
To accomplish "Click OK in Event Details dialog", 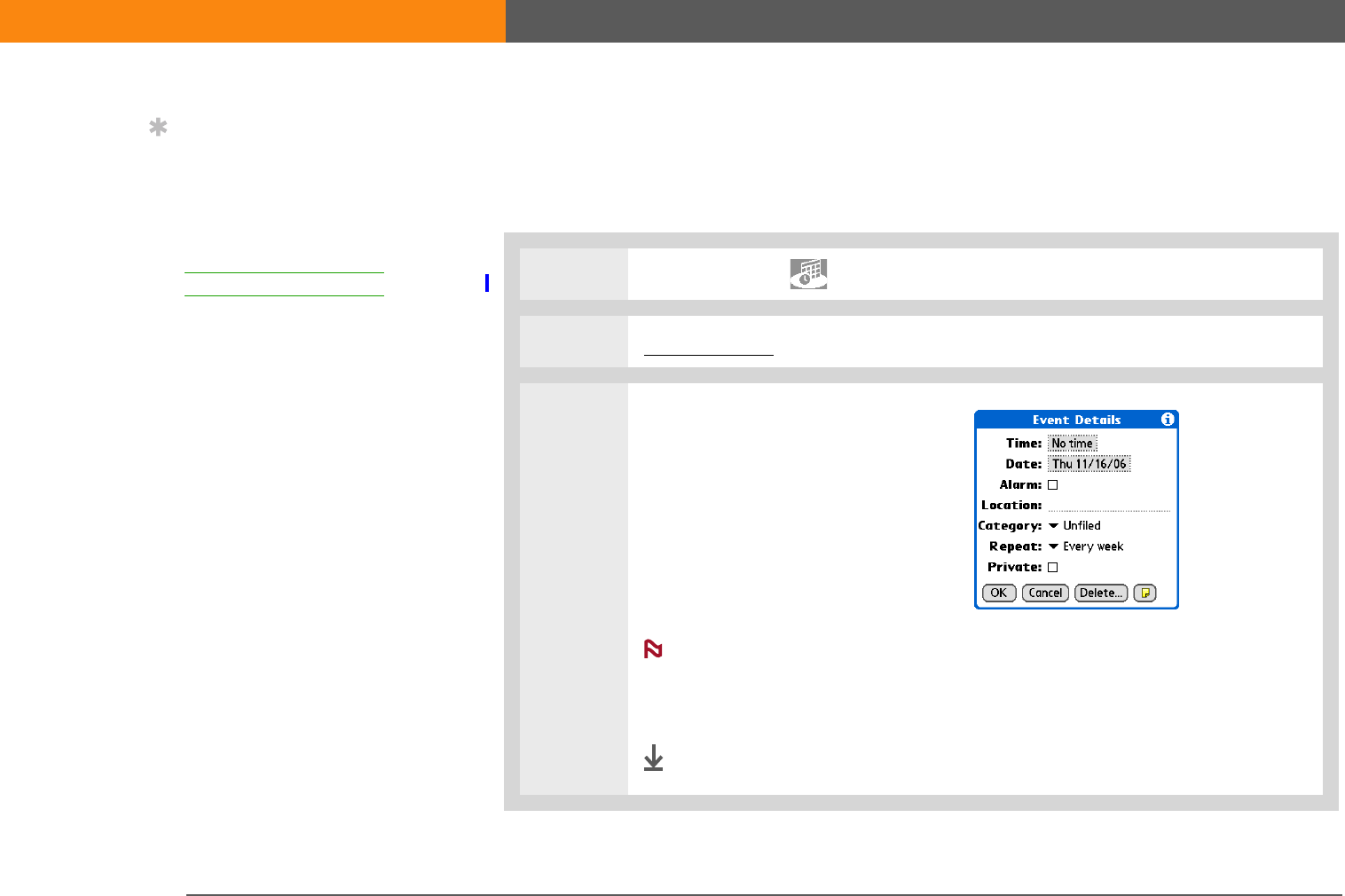I will [999, 593].
